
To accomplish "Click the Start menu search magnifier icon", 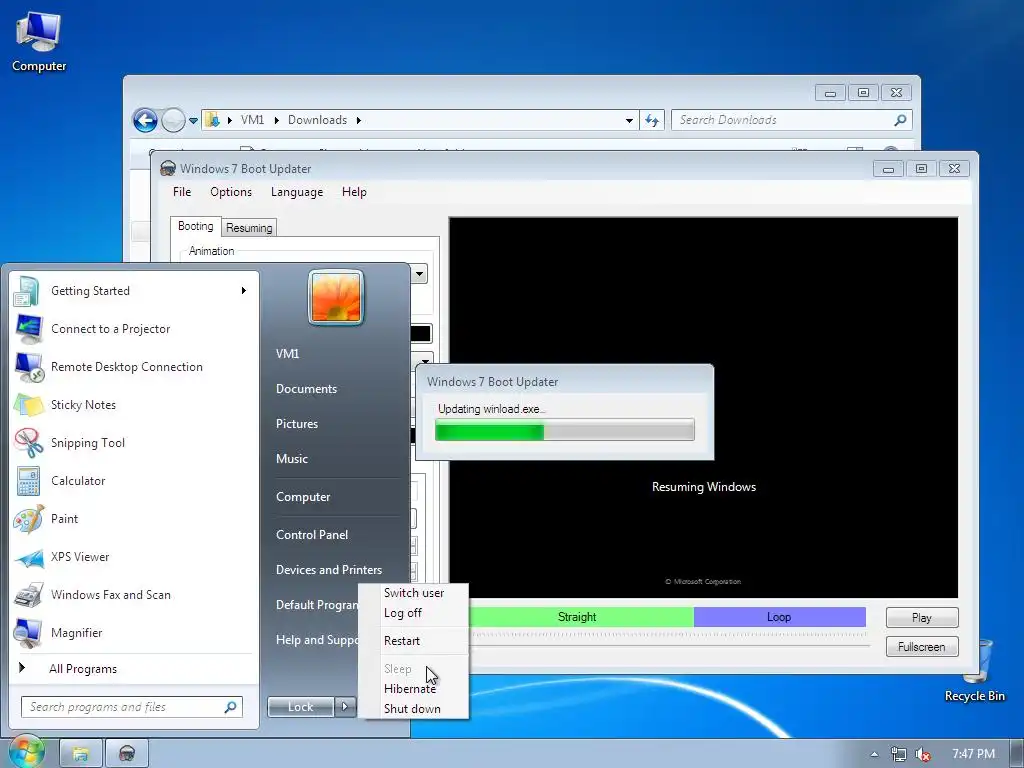I will [x=230, y=707].
